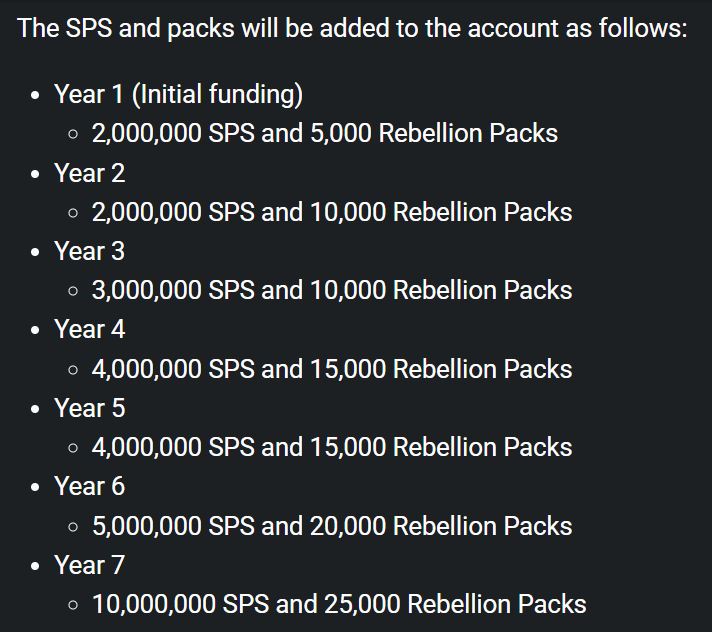Click the 5,000,000 SPS and 20,000 Rebellion Packs line
The image size is (712, 632).
click(x=332, y=526)
